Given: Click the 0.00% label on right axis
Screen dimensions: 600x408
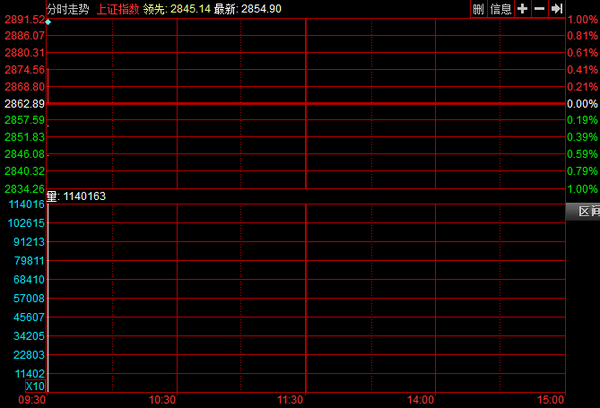Looking at the screenshot, I should pyautogui.click(x=582, y=104).
